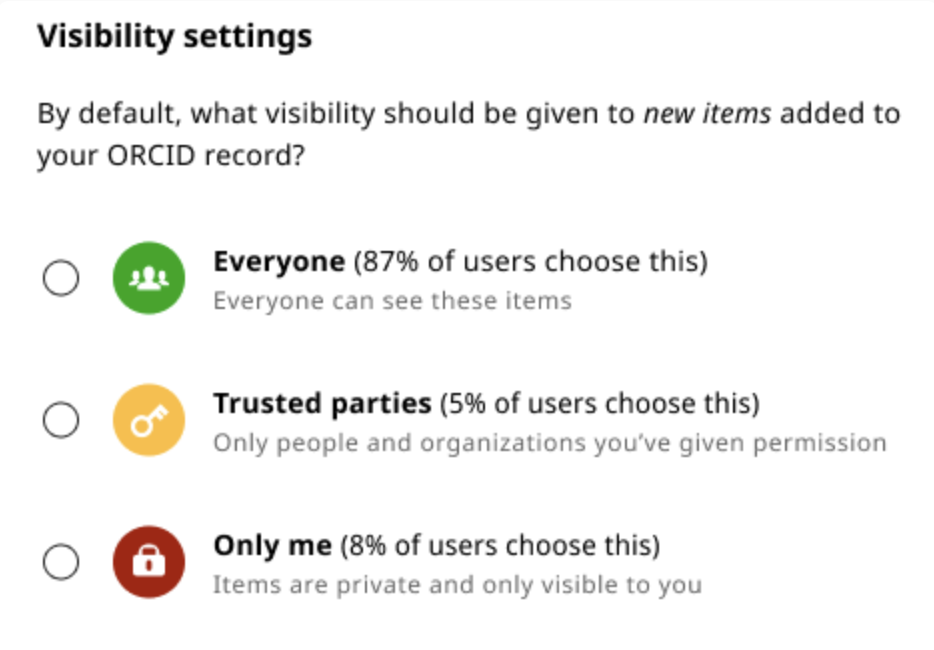Click the bold Only me label
This screenshot has width=934, height=650.
pyautogui.click(x=271, y=546)
